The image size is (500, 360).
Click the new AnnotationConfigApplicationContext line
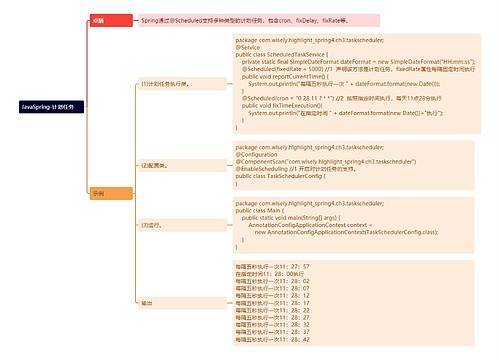[x=346, y=232]
